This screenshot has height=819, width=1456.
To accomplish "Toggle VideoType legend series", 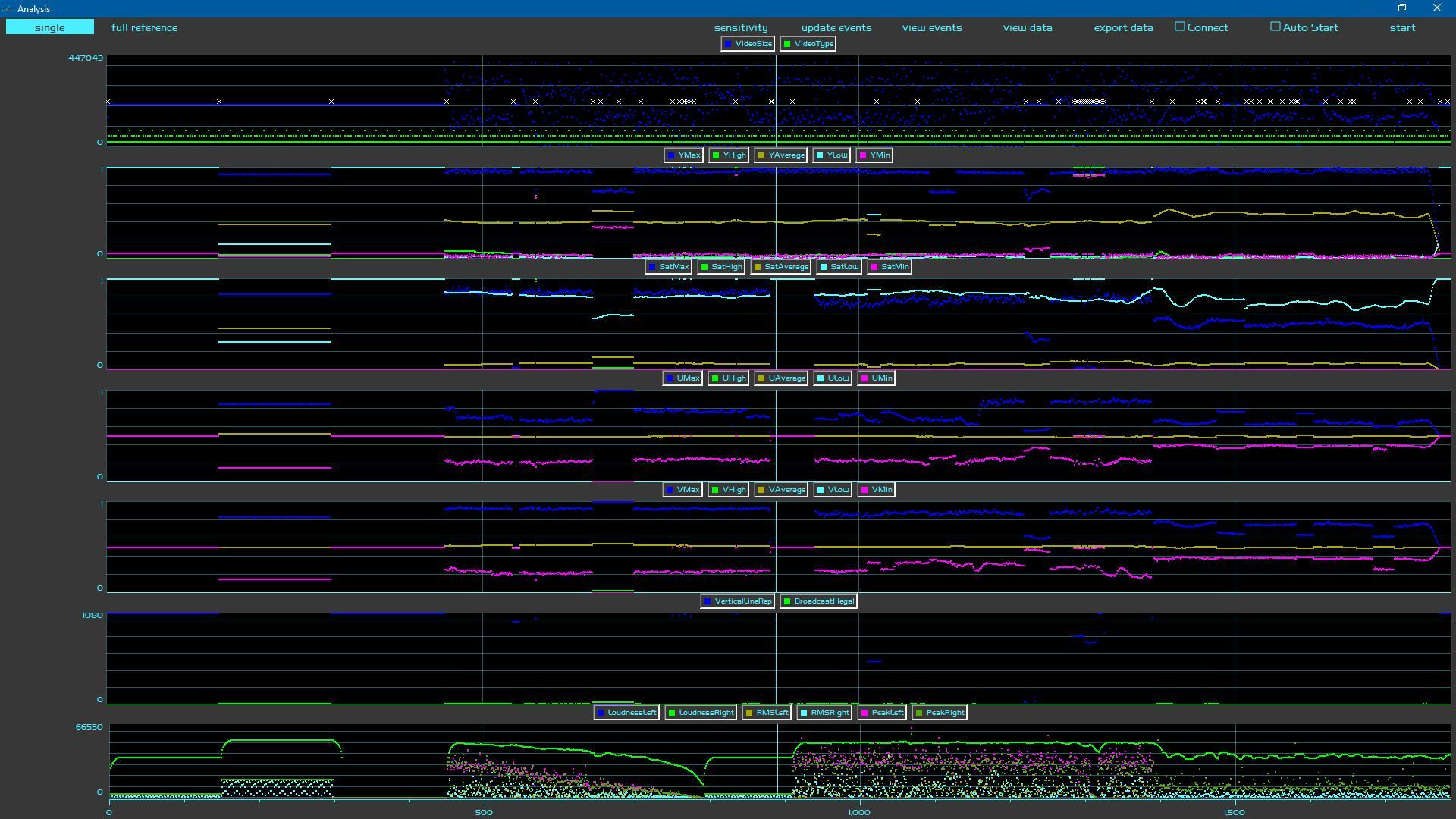I will point(808,44).
